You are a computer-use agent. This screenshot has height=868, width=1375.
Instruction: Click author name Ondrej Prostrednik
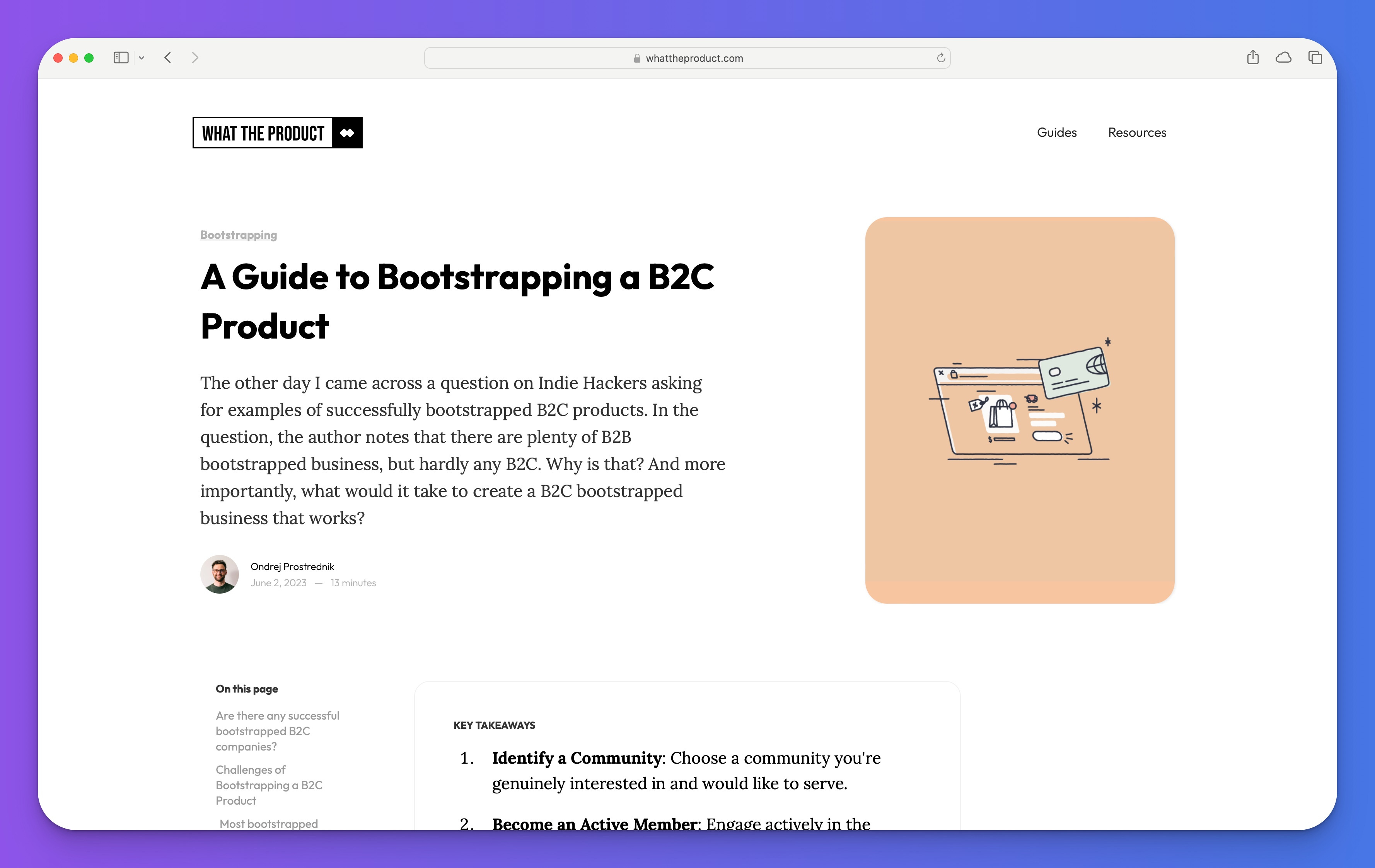coord(292,566)
